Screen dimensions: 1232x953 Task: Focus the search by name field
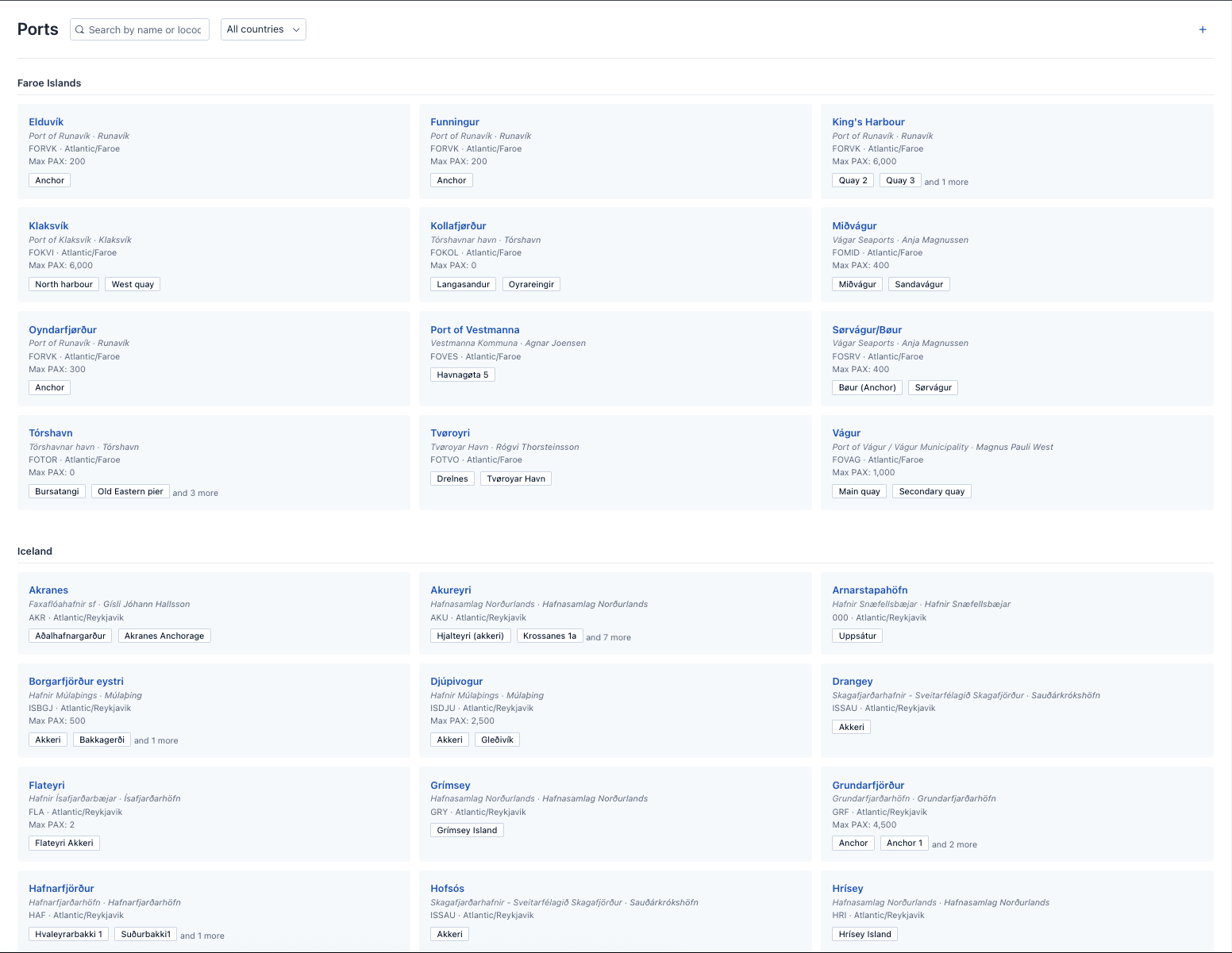[140, 29]
